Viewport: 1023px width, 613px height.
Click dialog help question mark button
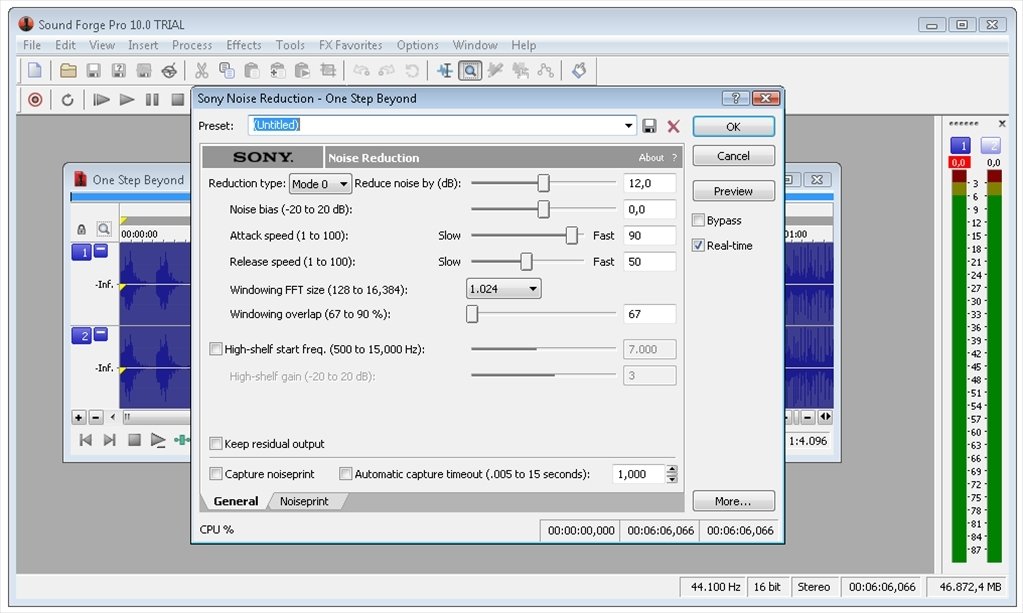point(735,98)
